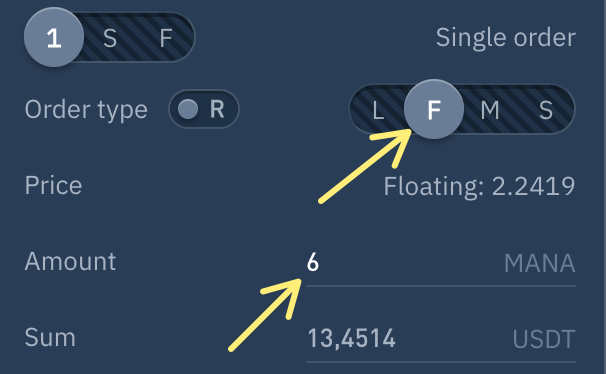Select "L" in the L-F-M-S selector
The width and height of the screenshot is (606, 374).
tap(378, 110)
